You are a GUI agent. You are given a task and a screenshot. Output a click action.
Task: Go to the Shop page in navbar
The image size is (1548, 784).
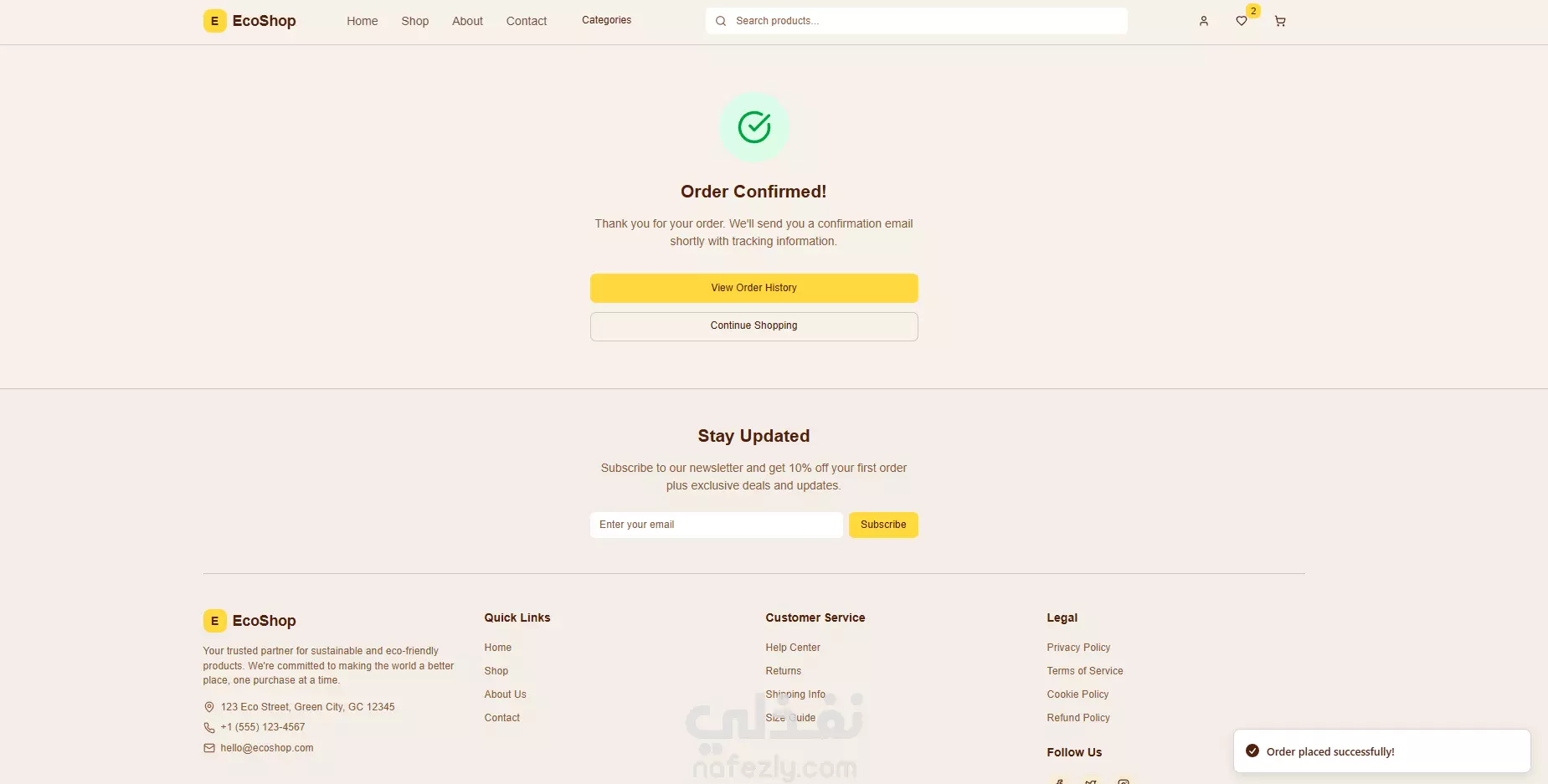415,21
